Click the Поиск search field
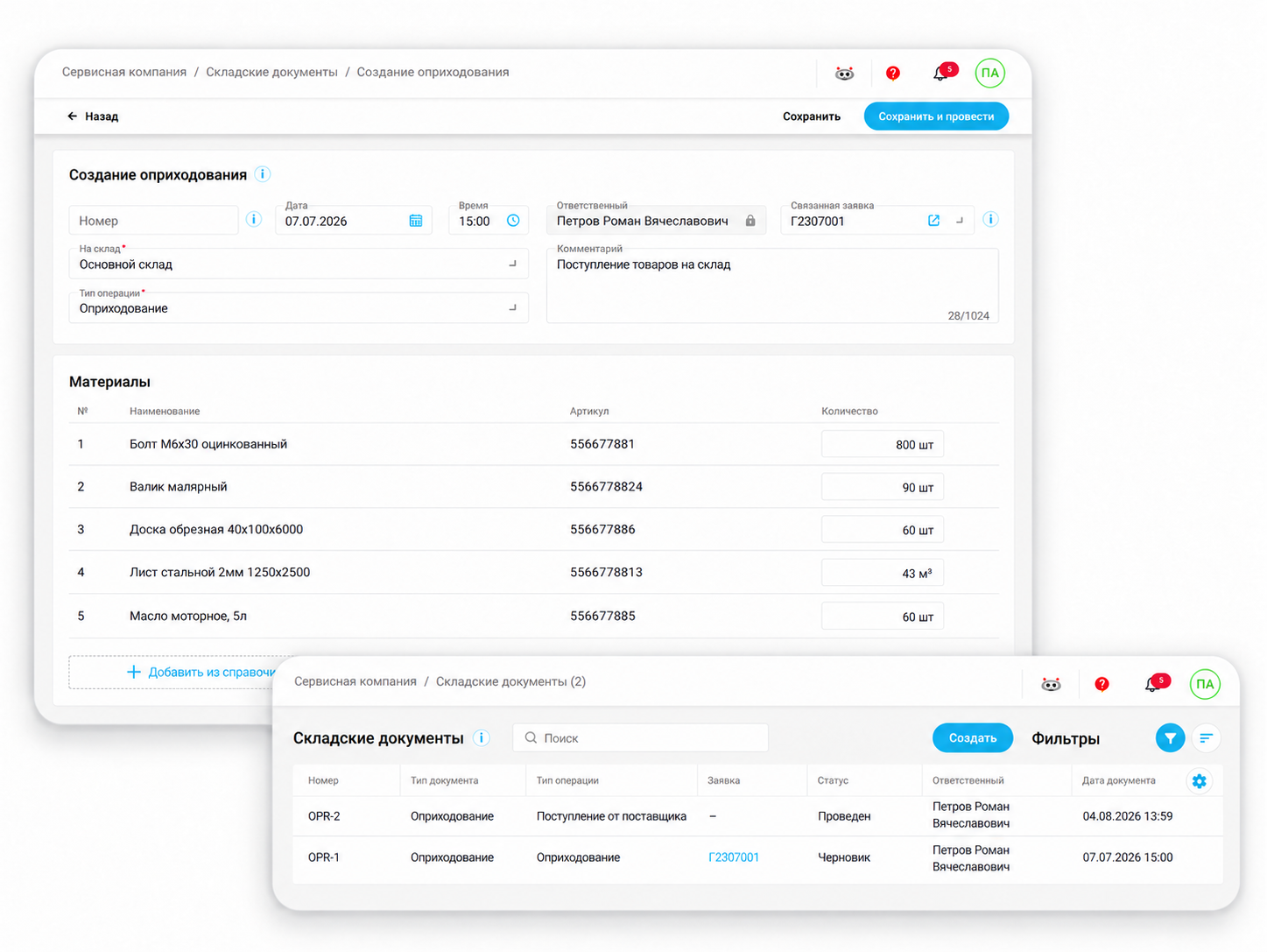 [640, 737]
